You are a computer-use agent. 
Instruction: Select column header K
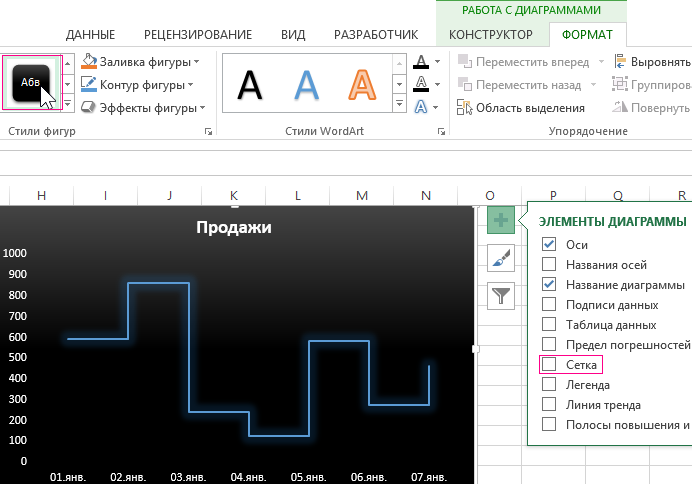tap(234, 195)
